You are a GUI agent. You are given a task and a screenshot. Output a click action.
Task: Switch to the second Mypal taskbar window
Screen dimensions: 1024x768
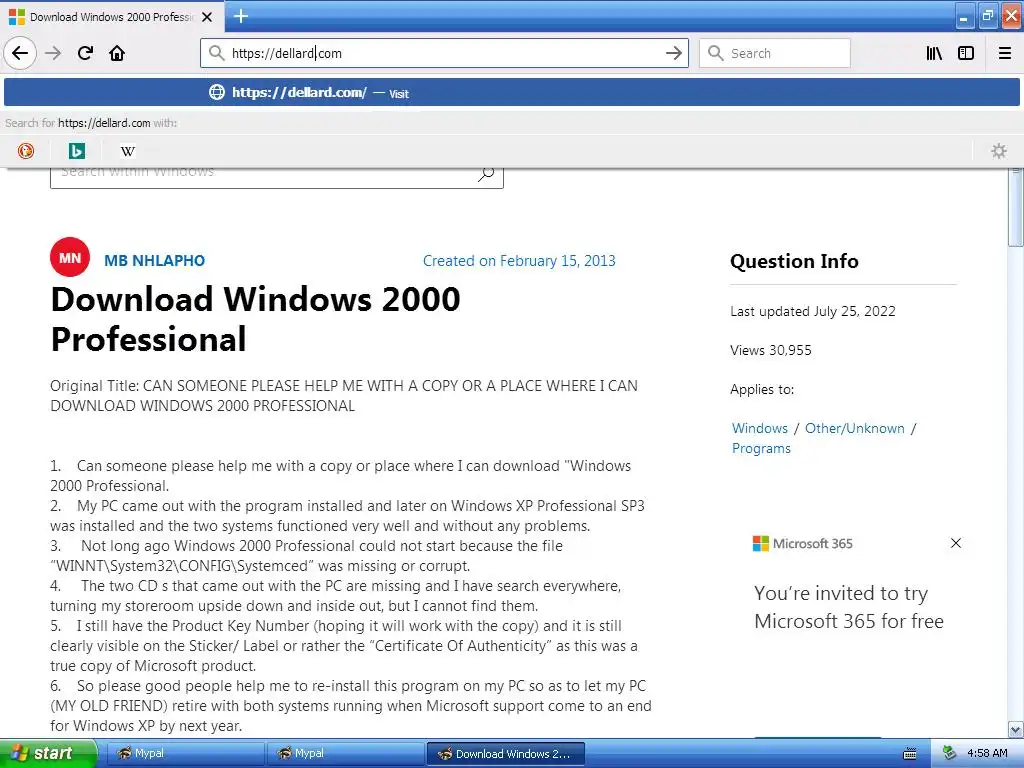click(345, 754)
